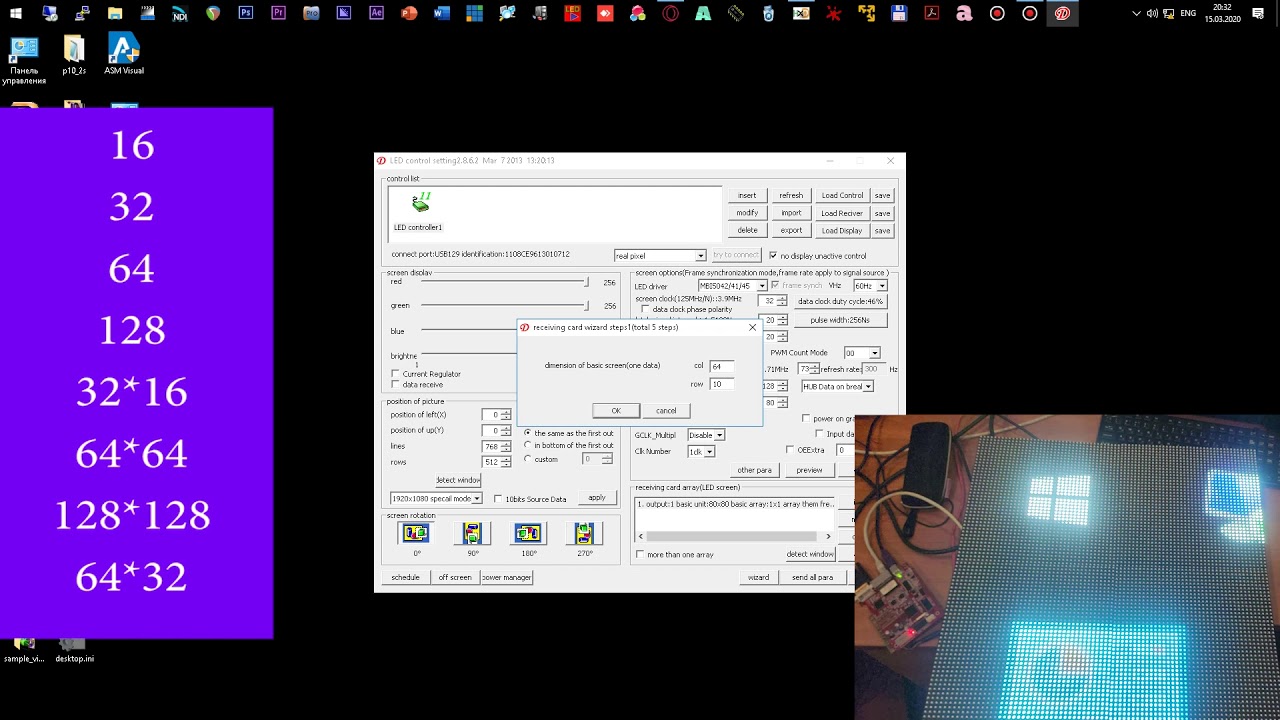Open PWM Count Mode dropdown
The width and height of the screenshot is (1280, 720).
pos(861,353)
